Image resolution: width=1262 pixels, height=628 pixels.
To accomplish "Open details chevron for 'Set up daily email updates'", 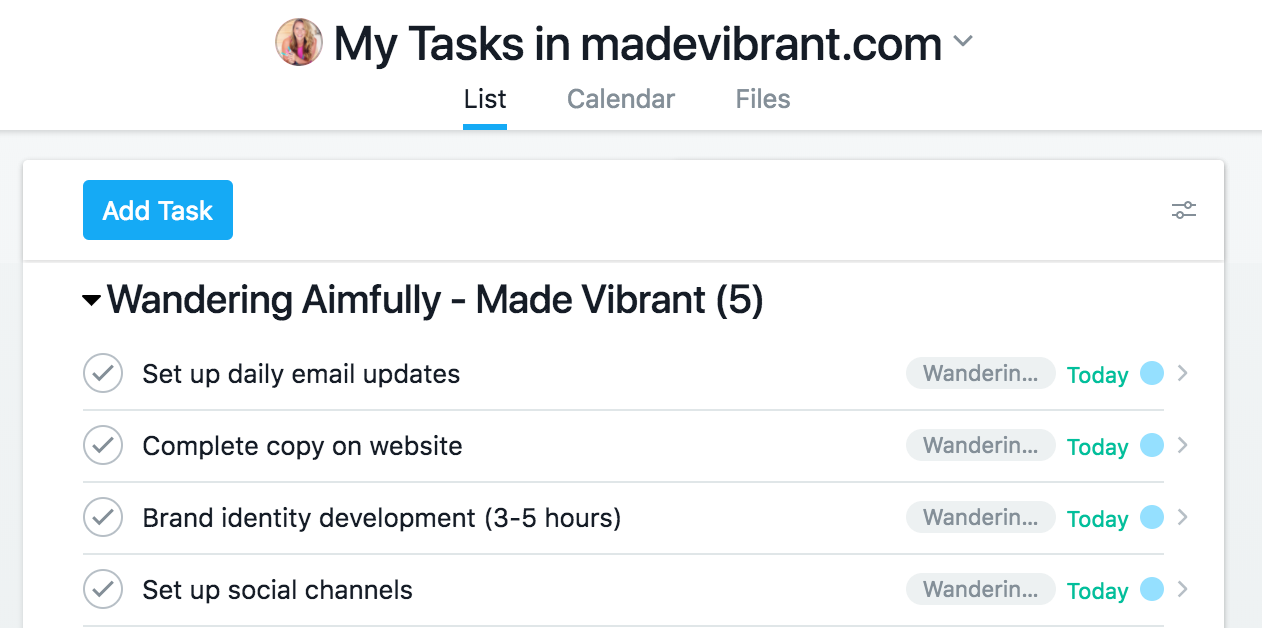I will (1183, 373).
